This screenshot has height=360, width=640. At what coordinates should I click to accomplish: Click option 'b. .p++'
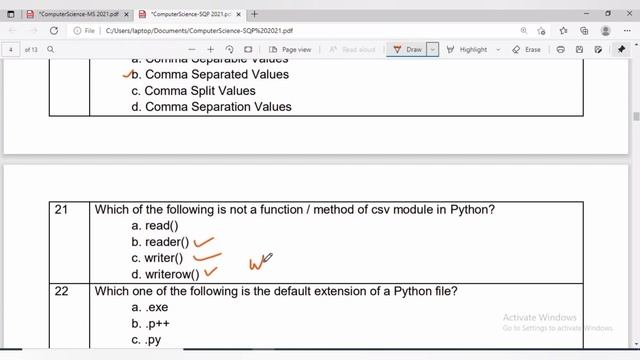tap(150, 324)
